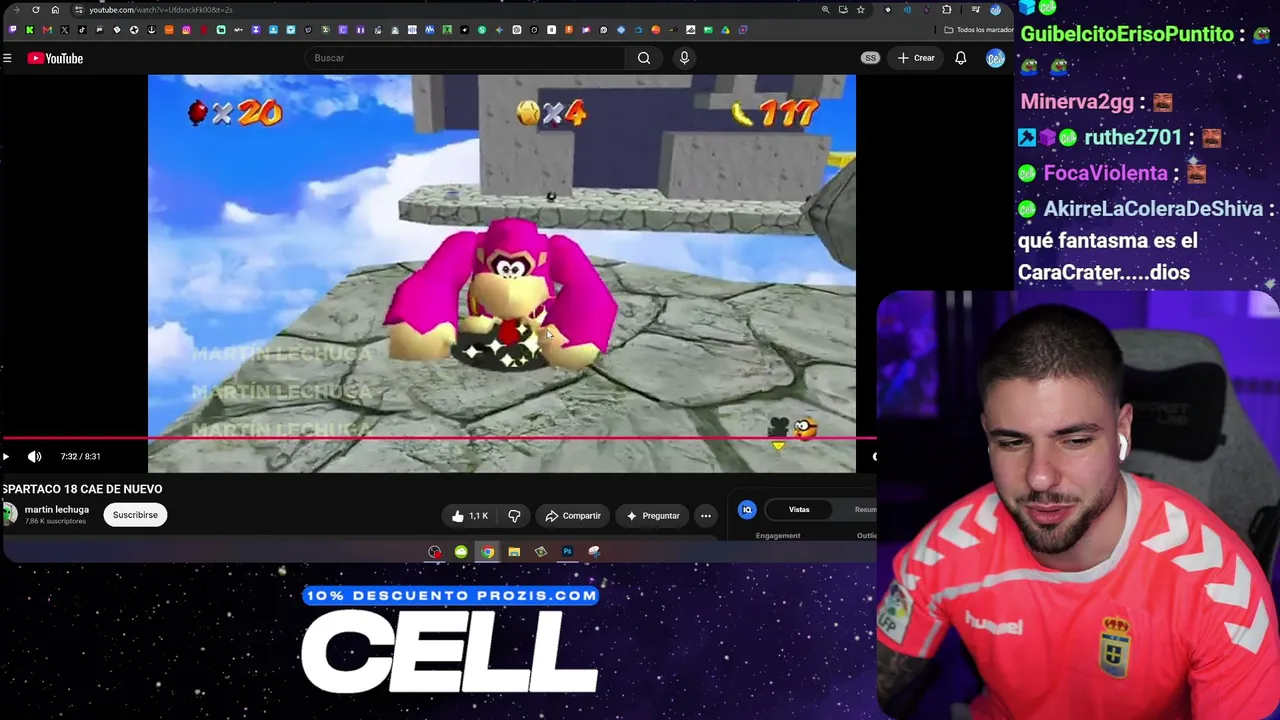
Task: Click the video title SPARTACO 18 CAE DE NUEVO
Action: (x=82, y=489)
